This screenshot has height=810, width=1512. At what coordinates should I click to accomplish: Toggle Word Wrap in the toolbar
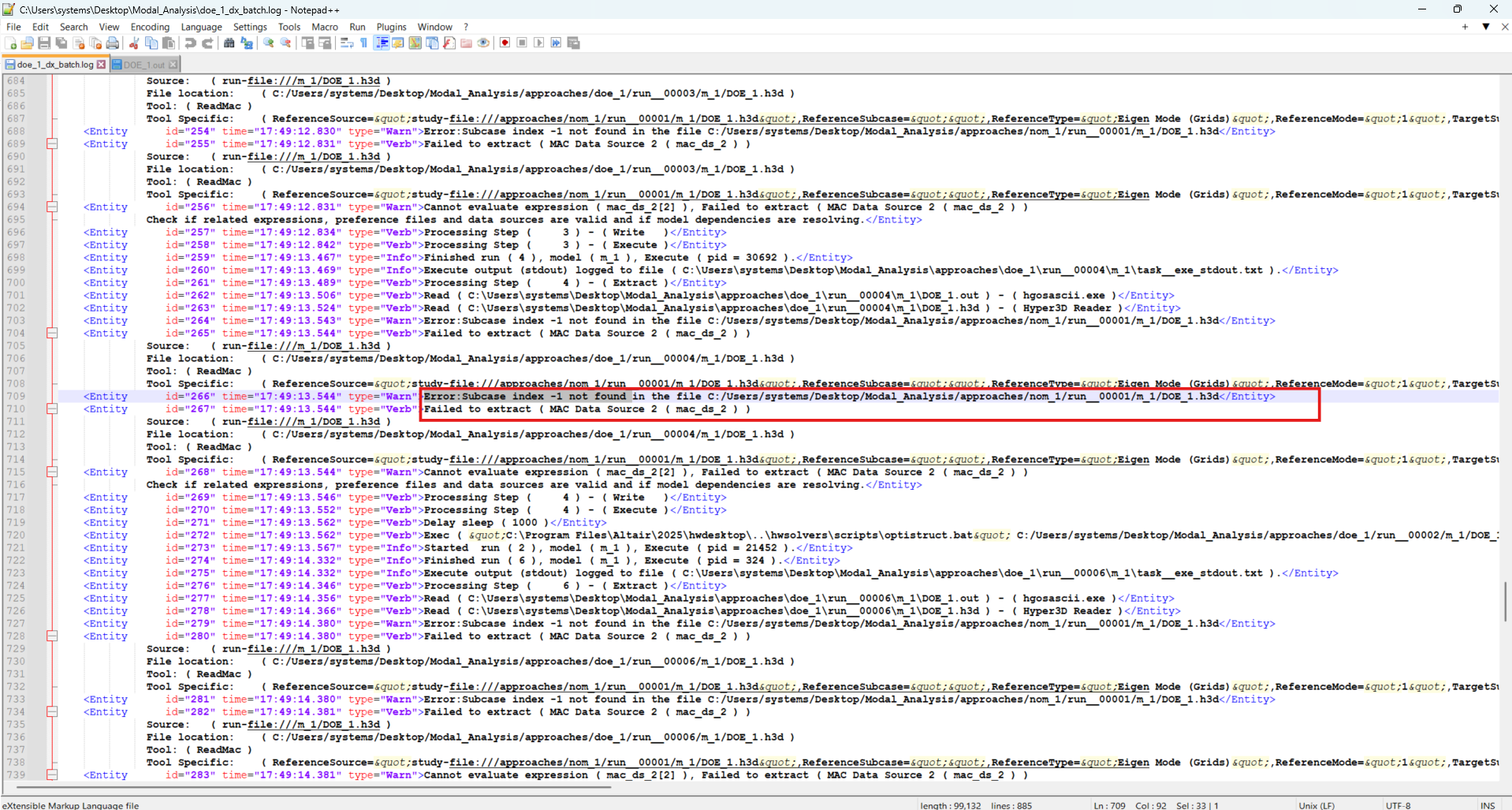coord(346,43)
